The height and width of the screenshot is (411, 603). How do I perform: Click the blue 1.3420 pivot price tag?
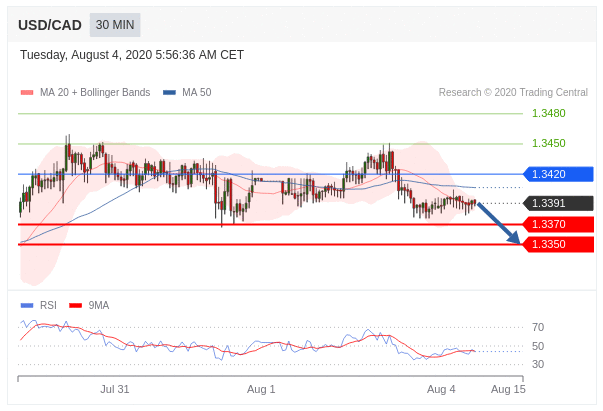tap(558, 174)
